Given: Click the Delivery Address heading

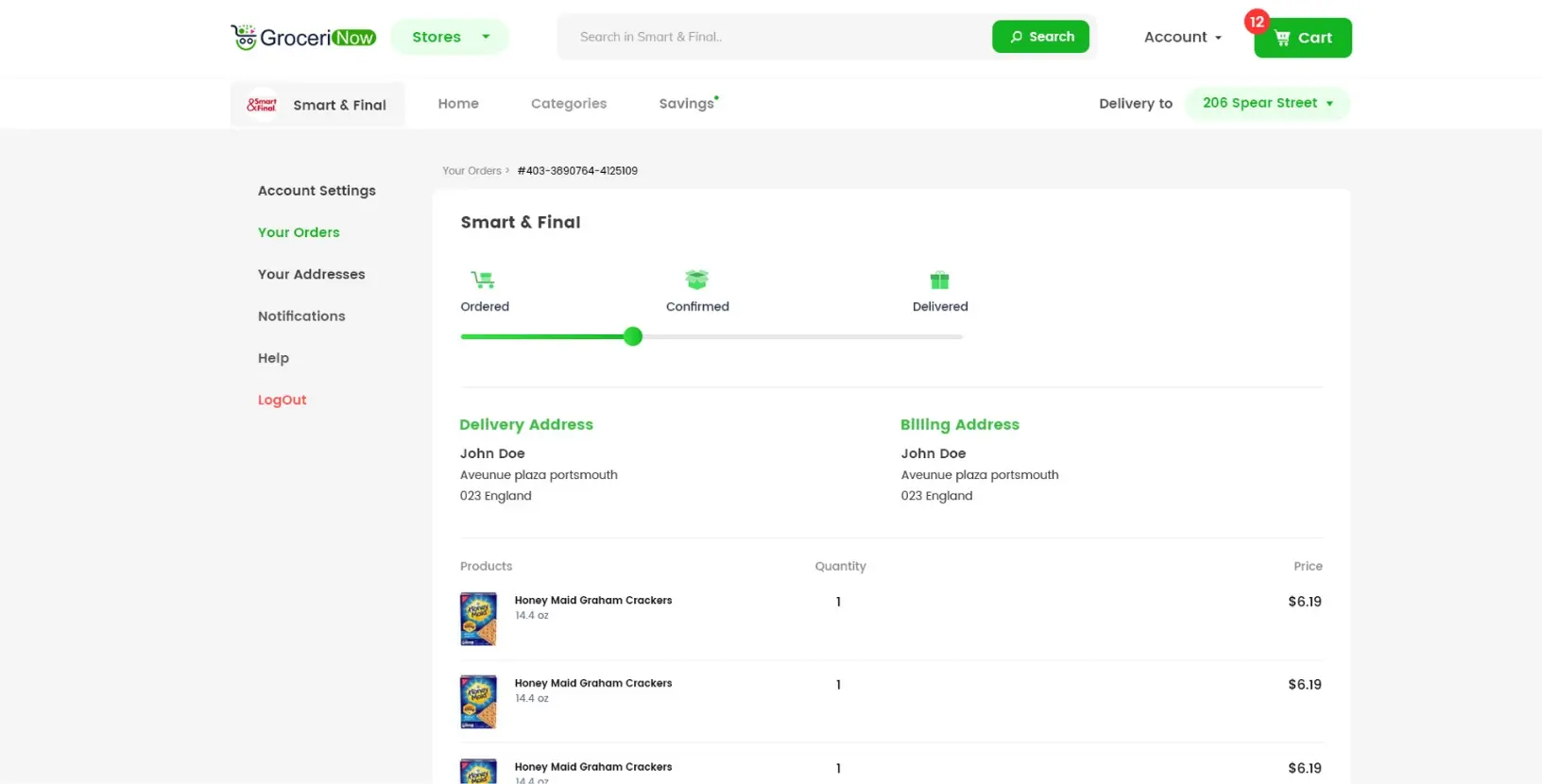Looking at the screenshot, I should tap(526, 425).
